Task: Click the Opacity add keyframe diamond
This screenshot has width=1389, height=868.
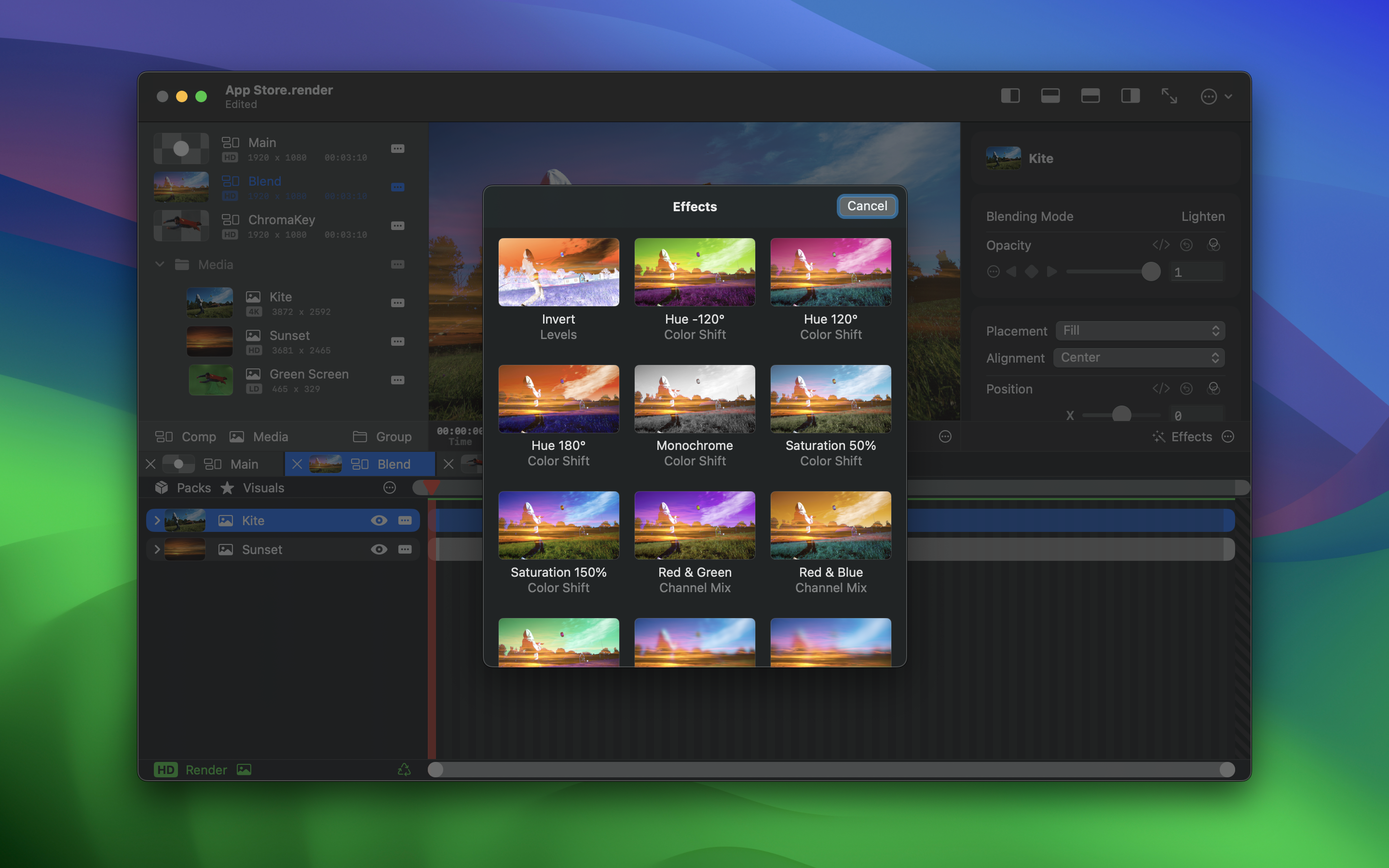Action: click(1032, 271)
